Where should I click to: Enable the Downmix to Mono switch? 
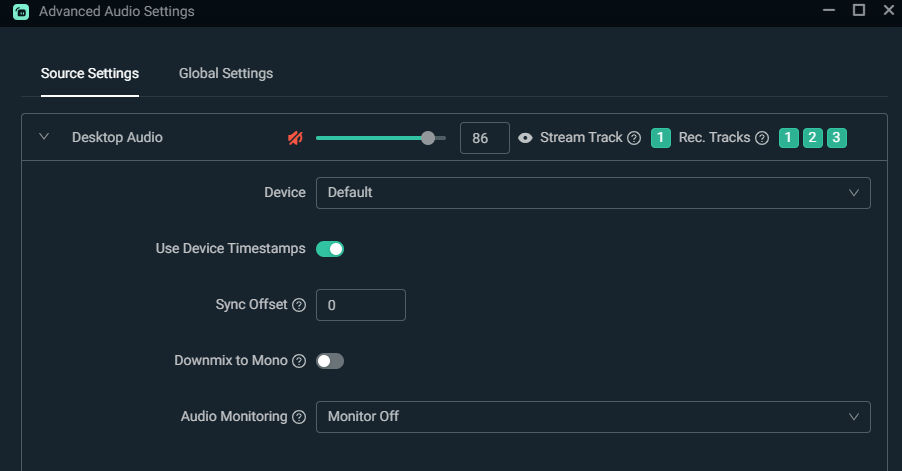(x=330, y=361)
